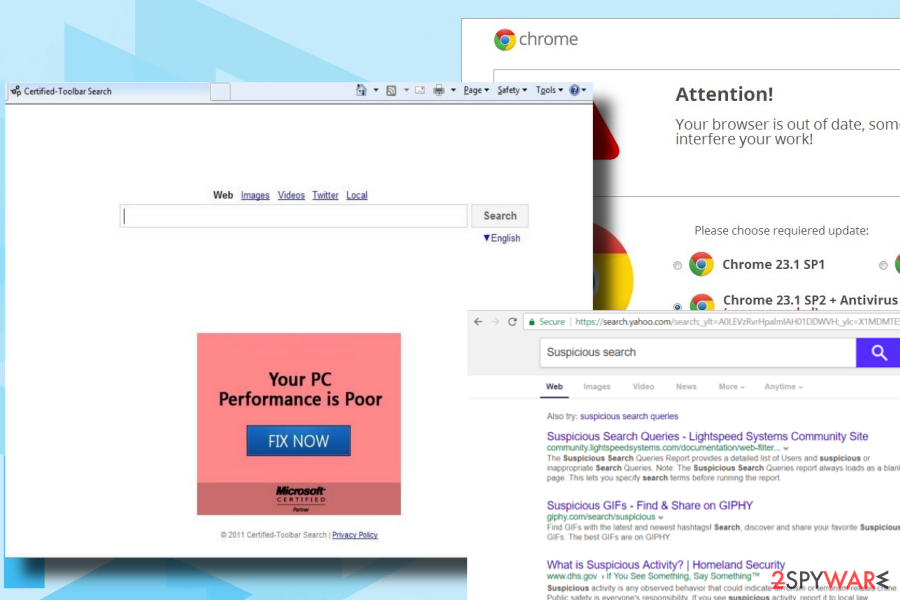
Task: Click the browser Forward arrow
Action: [x=495, y=322]
